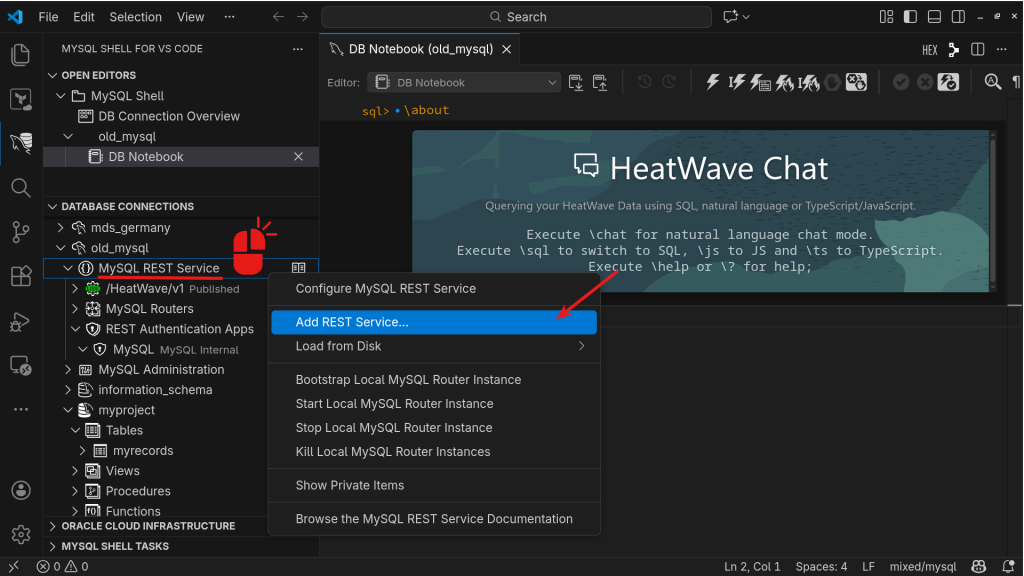
Task: Click the commit checkmark icon
Action: tap(901, 82)
